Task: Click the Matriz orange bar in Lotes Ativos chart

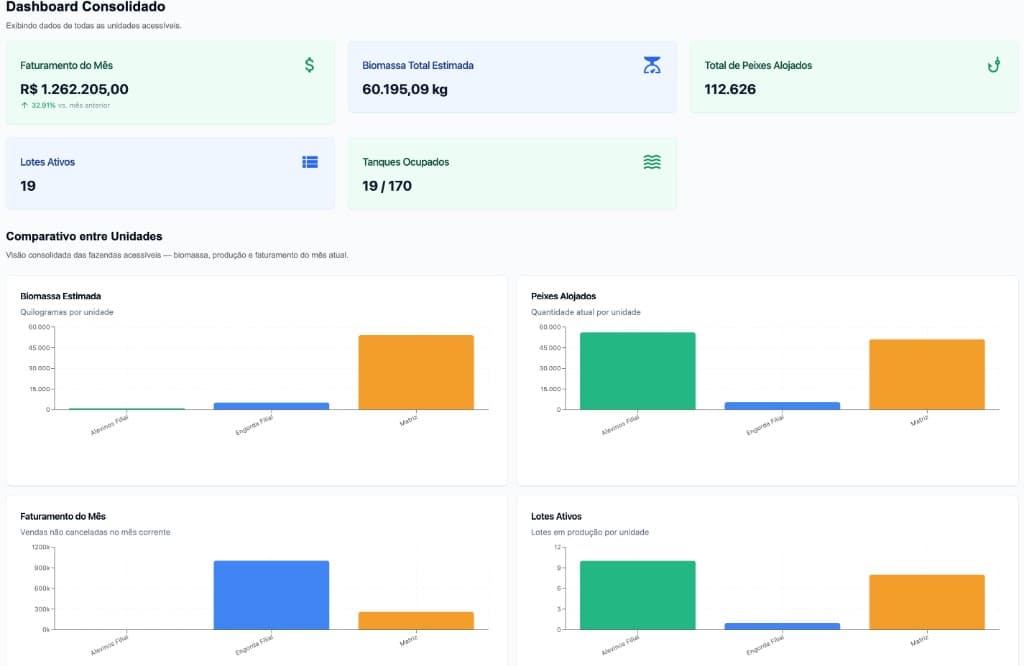Action: click(x=927, y=602)
